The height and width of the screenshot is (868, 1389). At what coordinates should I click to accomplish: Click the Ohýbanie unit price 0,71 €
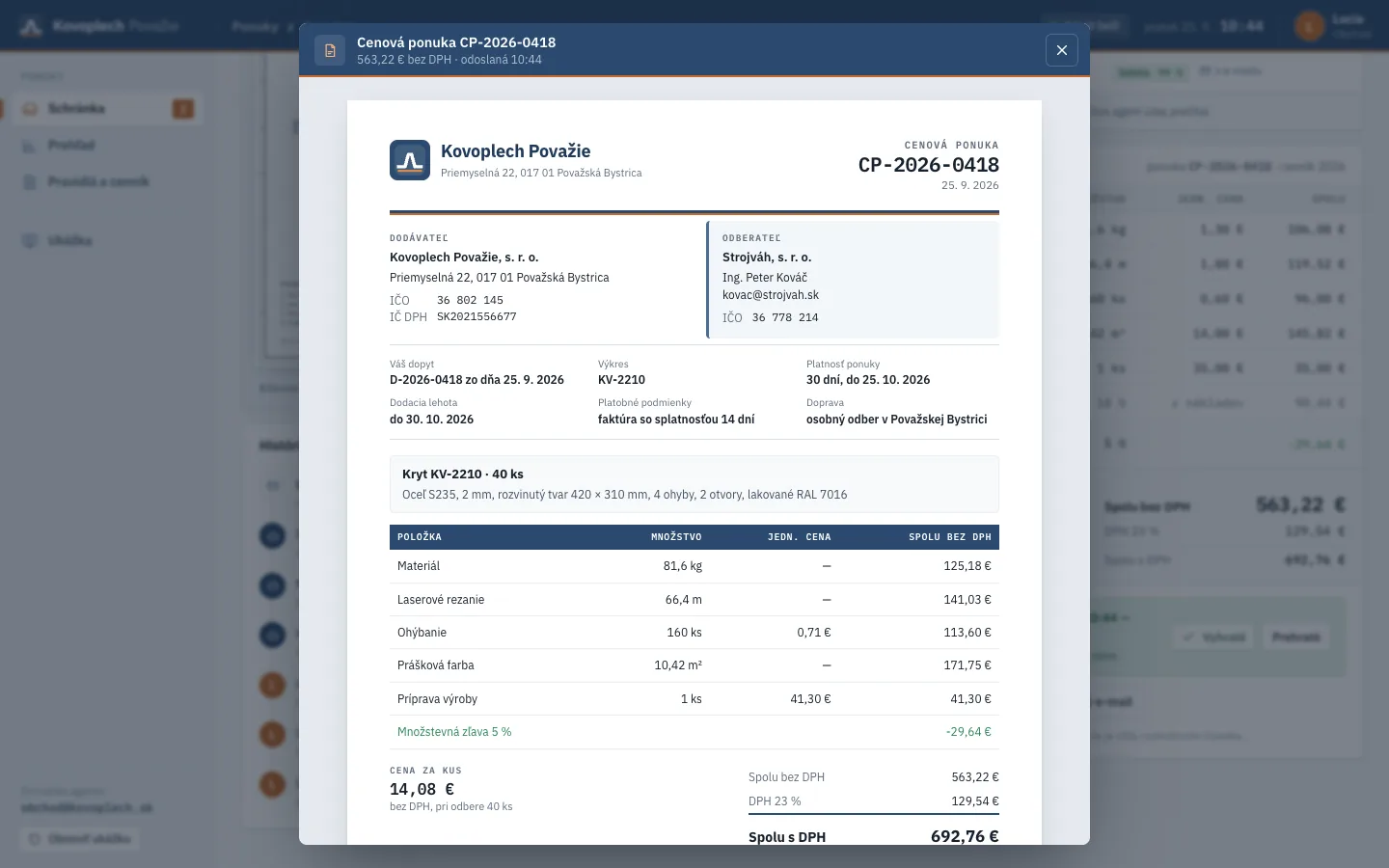pos(814,633)
